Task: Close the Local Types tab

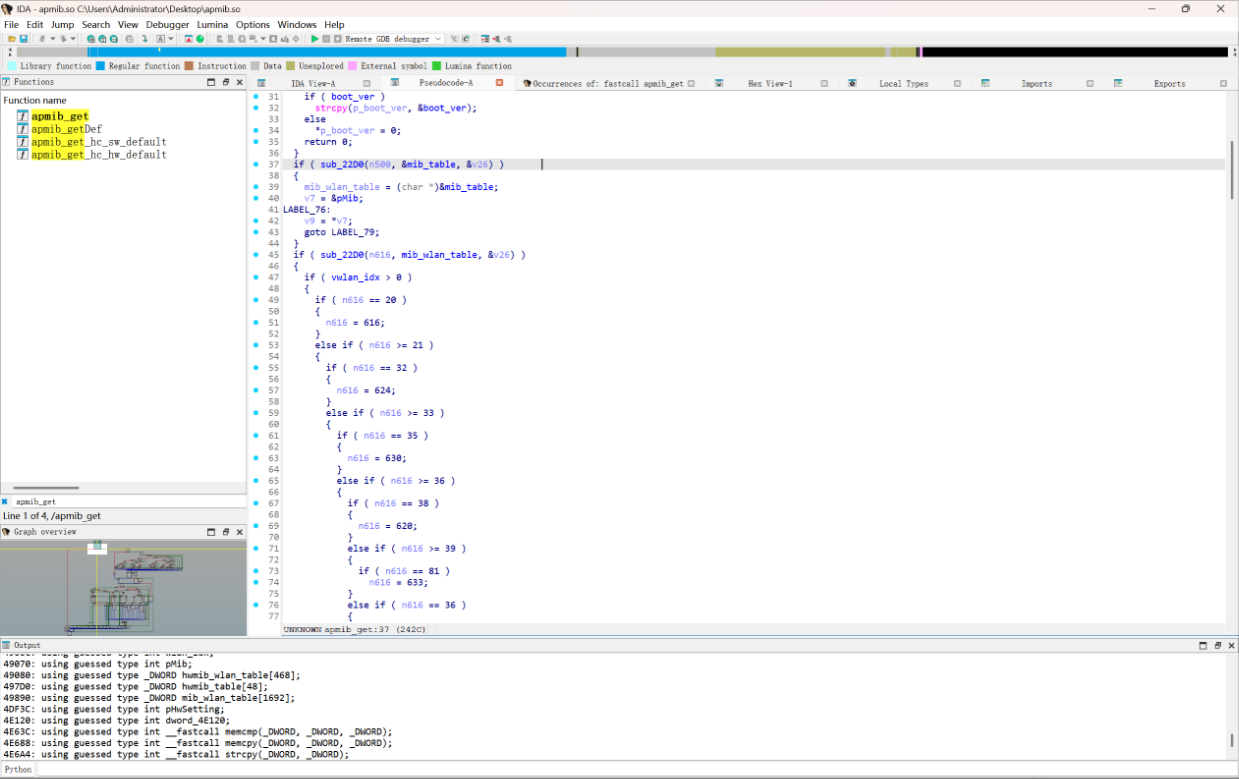Action: 959,84
